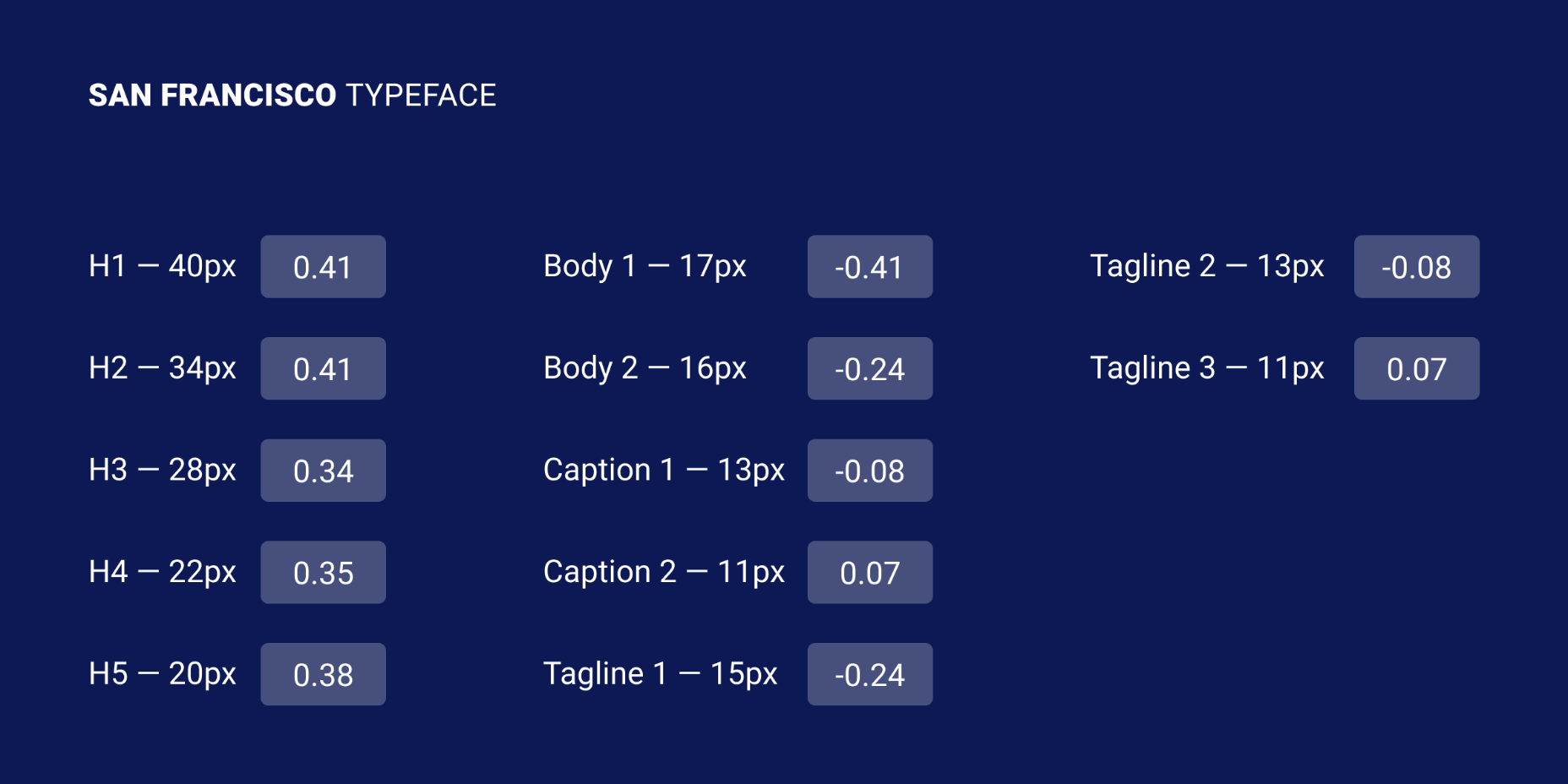
Task: Select the H3 spacing value 0.34
Action: [x=323, y=471]
